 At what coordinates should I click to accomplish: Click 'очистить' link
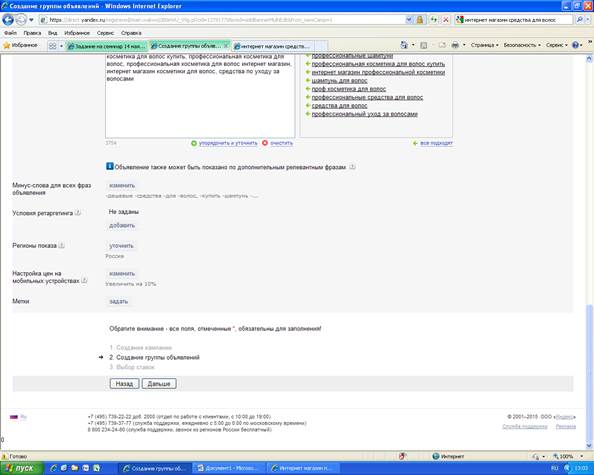coord(281,143)
